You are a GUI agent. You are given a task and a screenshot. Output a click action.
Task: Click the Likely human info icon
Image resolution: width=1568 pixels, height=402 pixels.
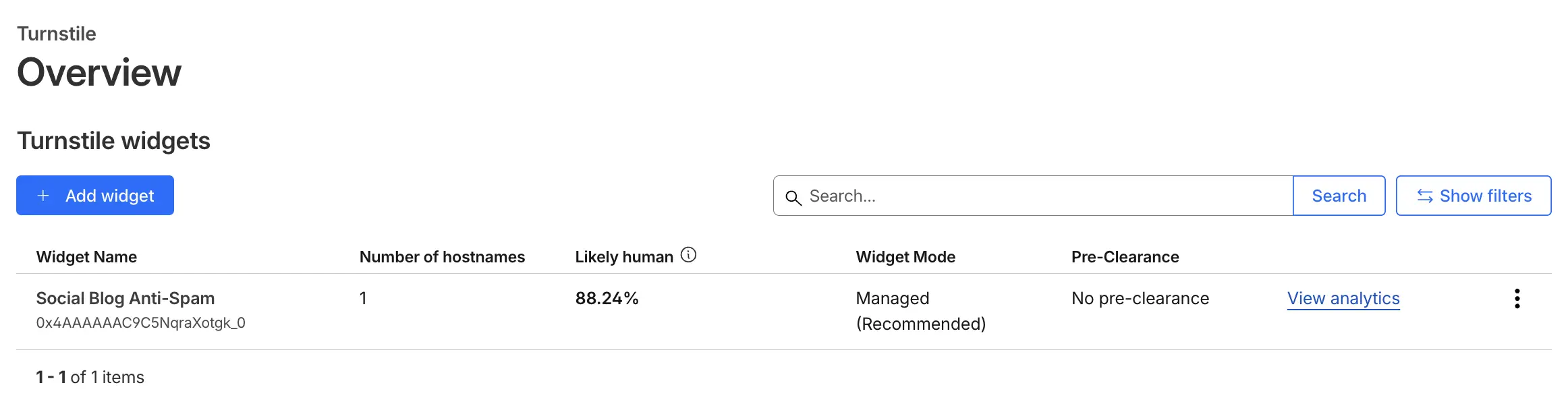(x=688, y=255)
